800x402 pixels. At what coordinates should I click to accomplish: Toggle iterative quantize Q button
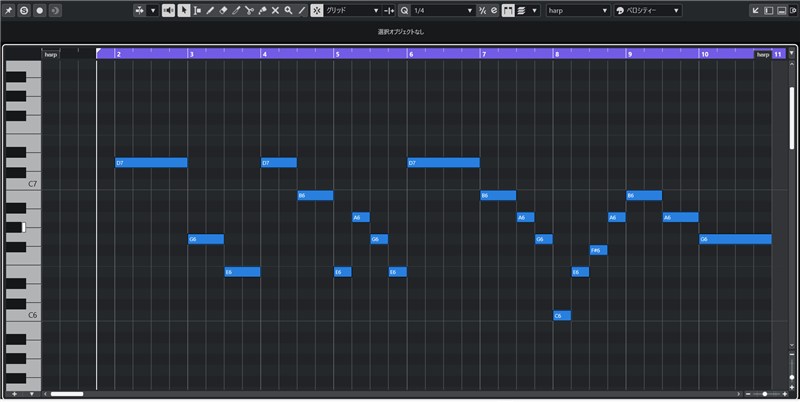pos(405,10)
